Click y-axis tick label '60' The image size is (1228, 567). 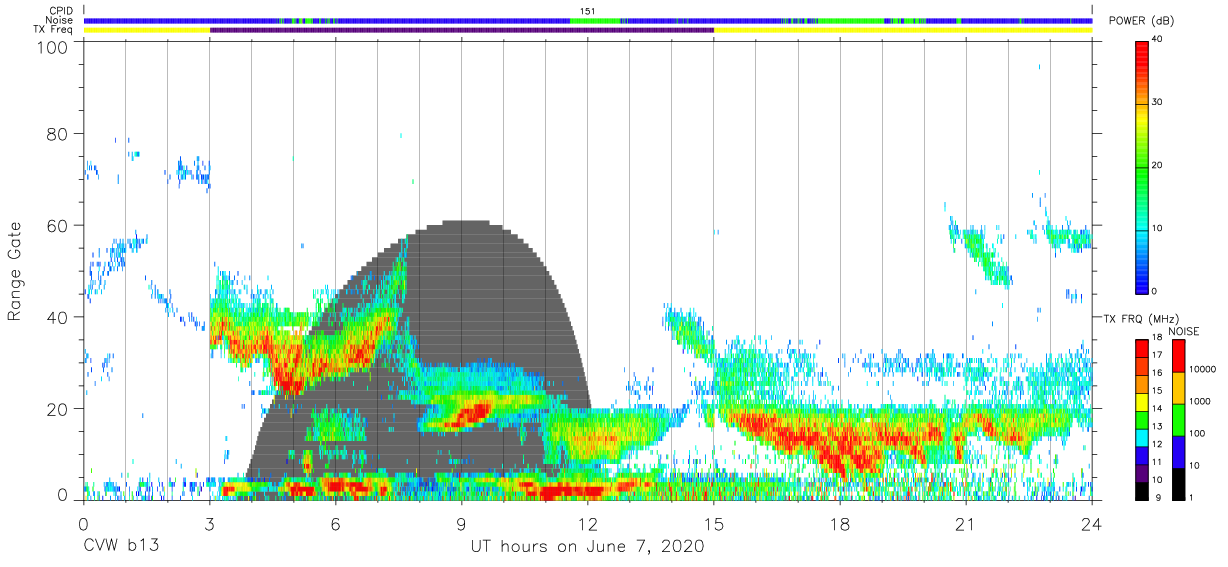[x=57, y=225]
